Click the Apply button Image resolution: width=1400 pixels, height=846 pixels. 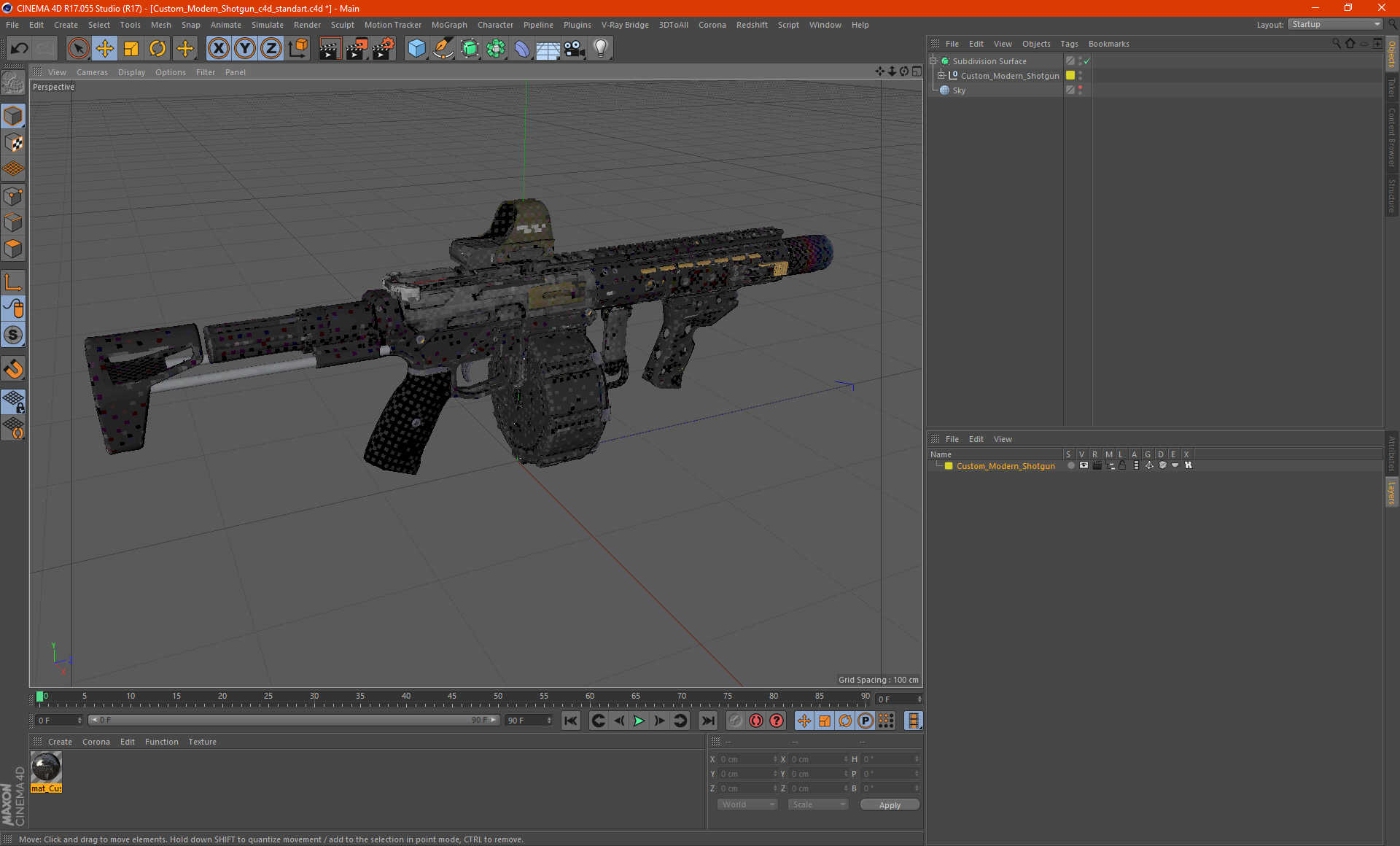890,805
